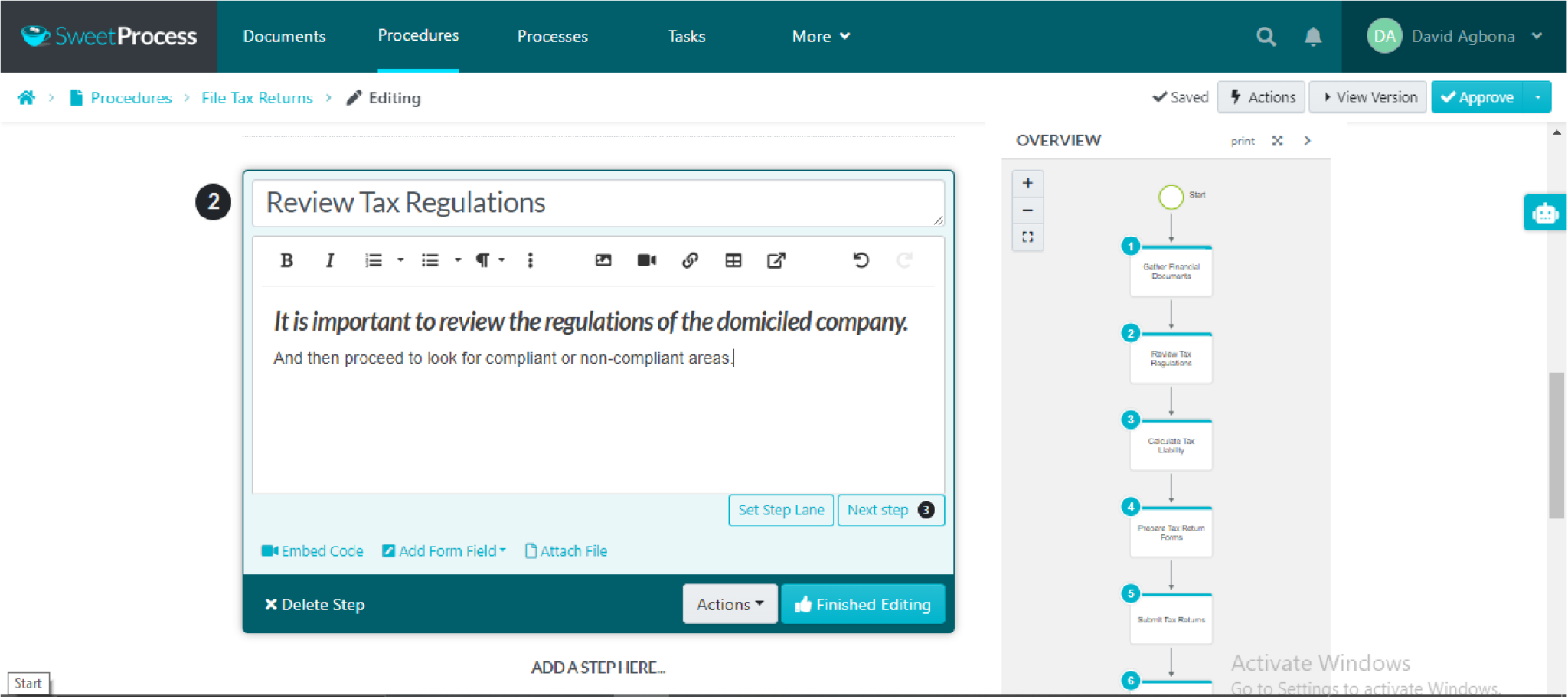Expand overview panel to fullscreen
This screenshot has height=699, width=1568.
(x=1277, y=141)
